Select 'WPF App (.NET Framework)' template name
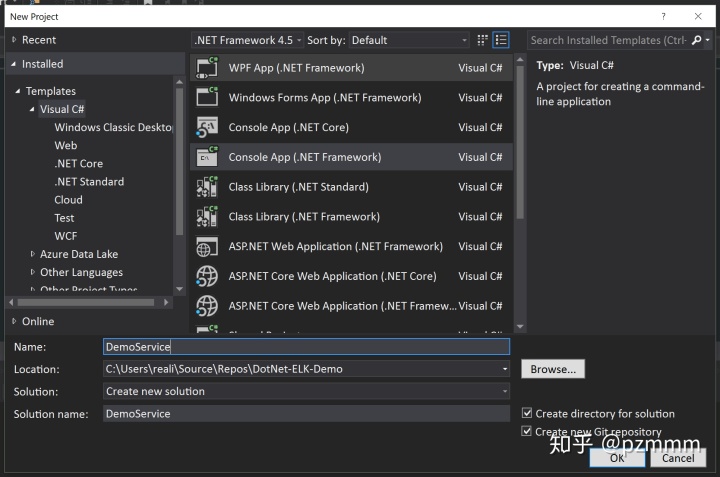The height and width of the screenshot is (477, 720). pos(297,68)
